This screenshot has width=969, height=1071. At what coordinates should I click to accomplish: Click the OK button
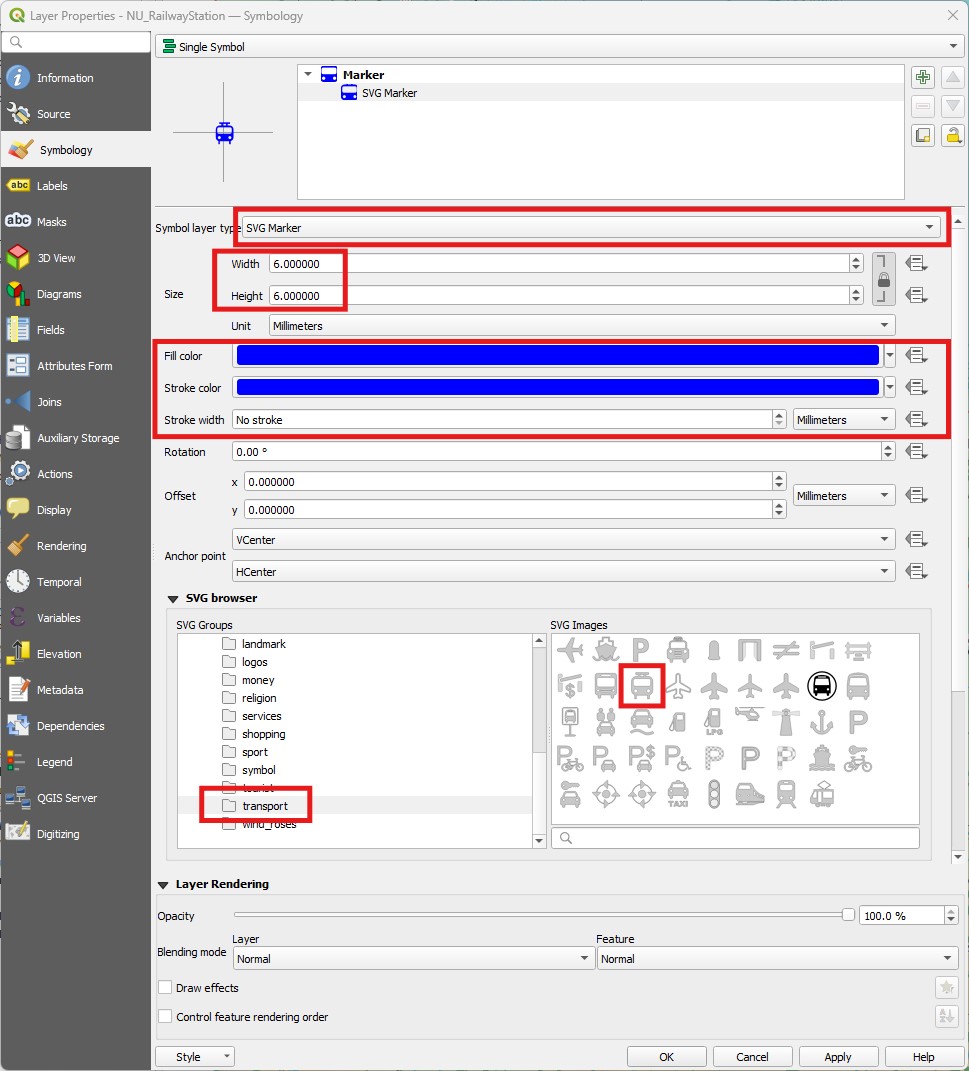pyautogui.click(x=666, y=1057)
